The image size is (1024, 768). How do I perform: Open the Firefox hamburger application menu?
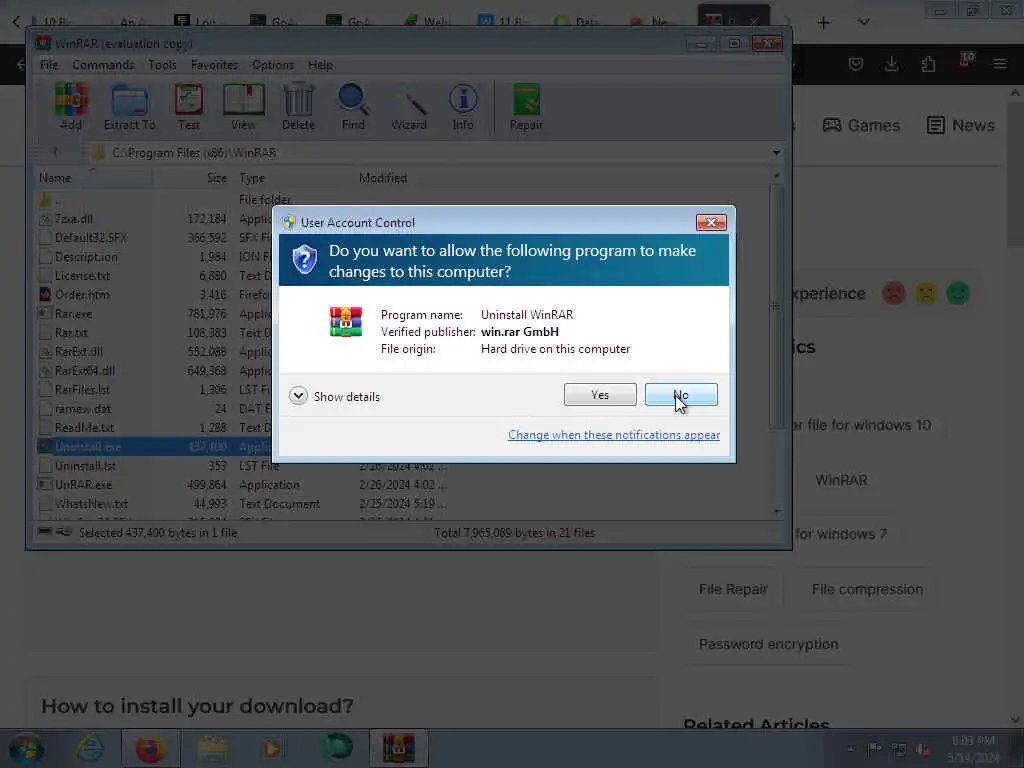tap(1000, 64)
